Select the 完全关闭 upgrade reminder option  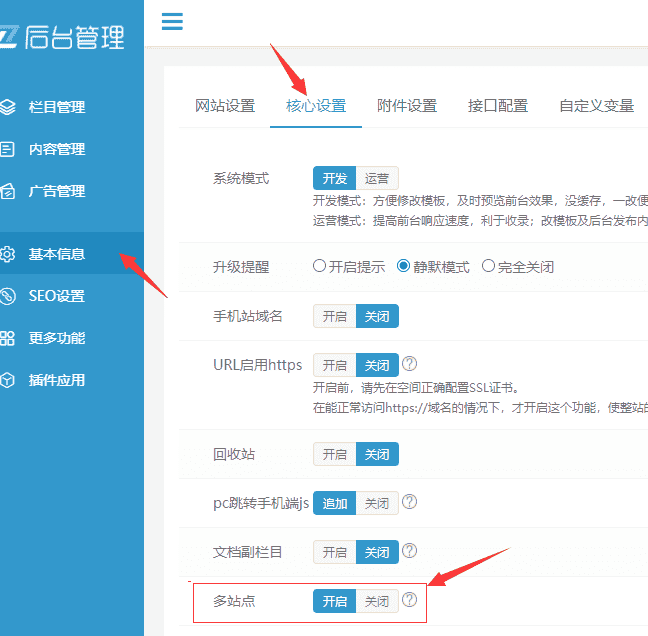[488, 266]
